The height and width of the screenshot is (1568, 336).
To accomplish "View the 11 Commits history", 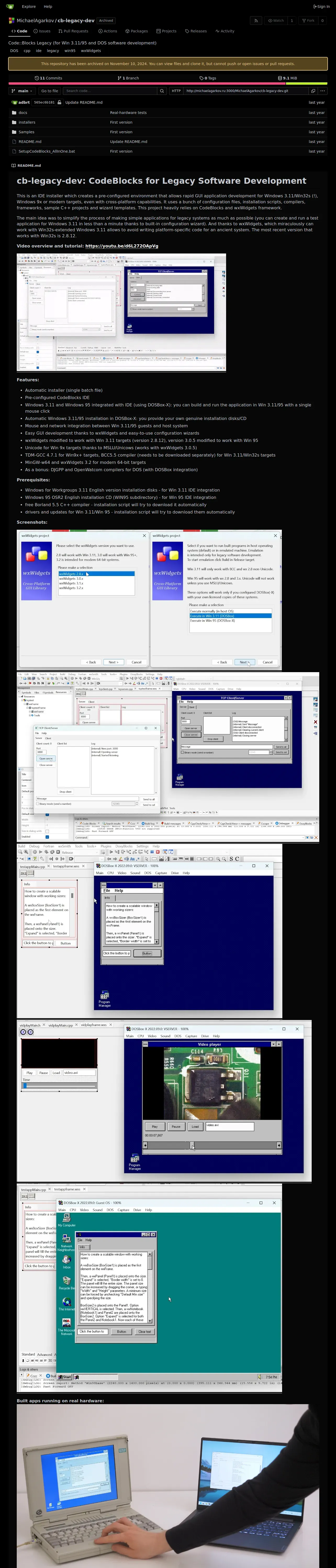I will coord(48,78).
